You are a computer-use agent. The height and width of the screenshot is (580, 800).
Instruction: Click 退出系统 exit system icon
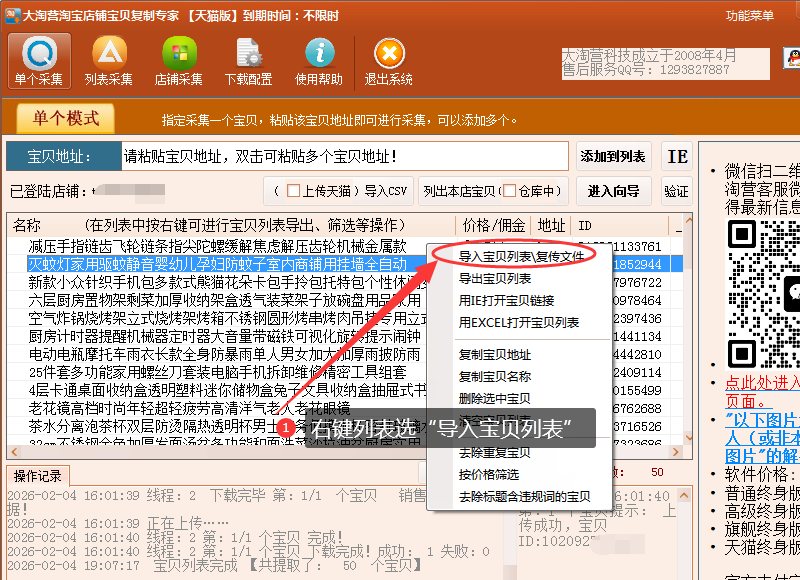389,61
